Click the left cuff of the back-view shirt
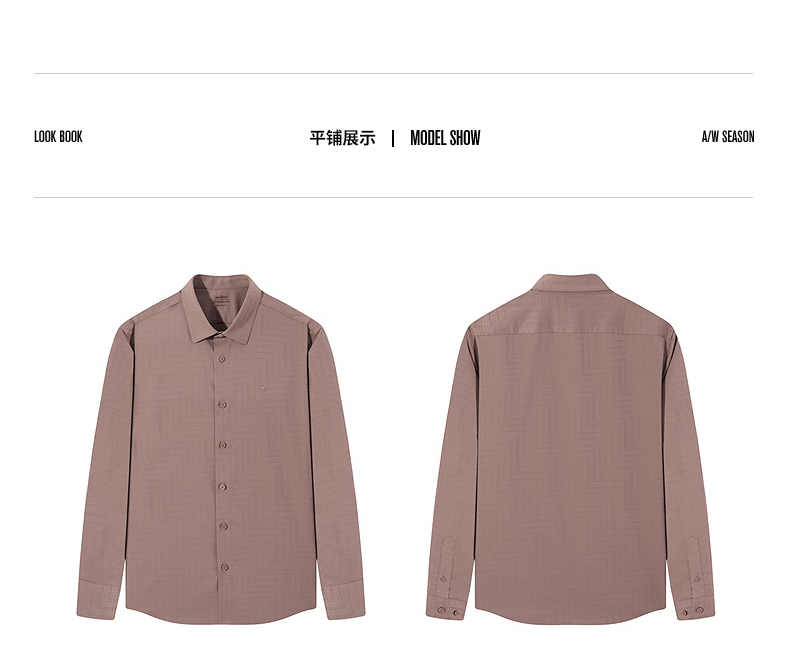The image size is (790, 650). click(445, 608)
